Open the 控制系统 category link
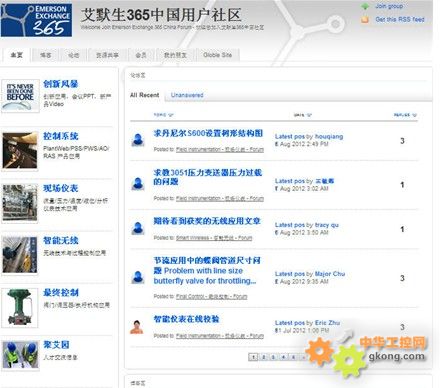 pos(61,136)
